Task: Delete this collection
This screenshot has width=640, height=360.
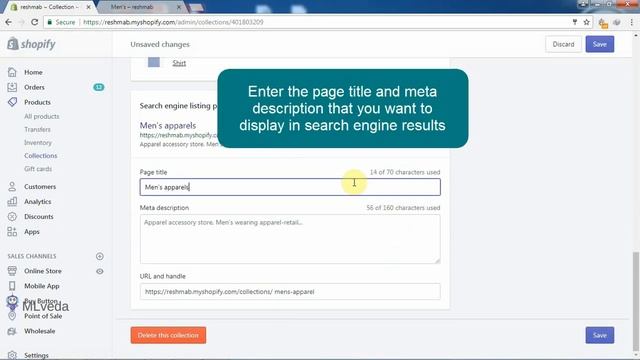Action: pyautogui.click(x=168, y=335)
